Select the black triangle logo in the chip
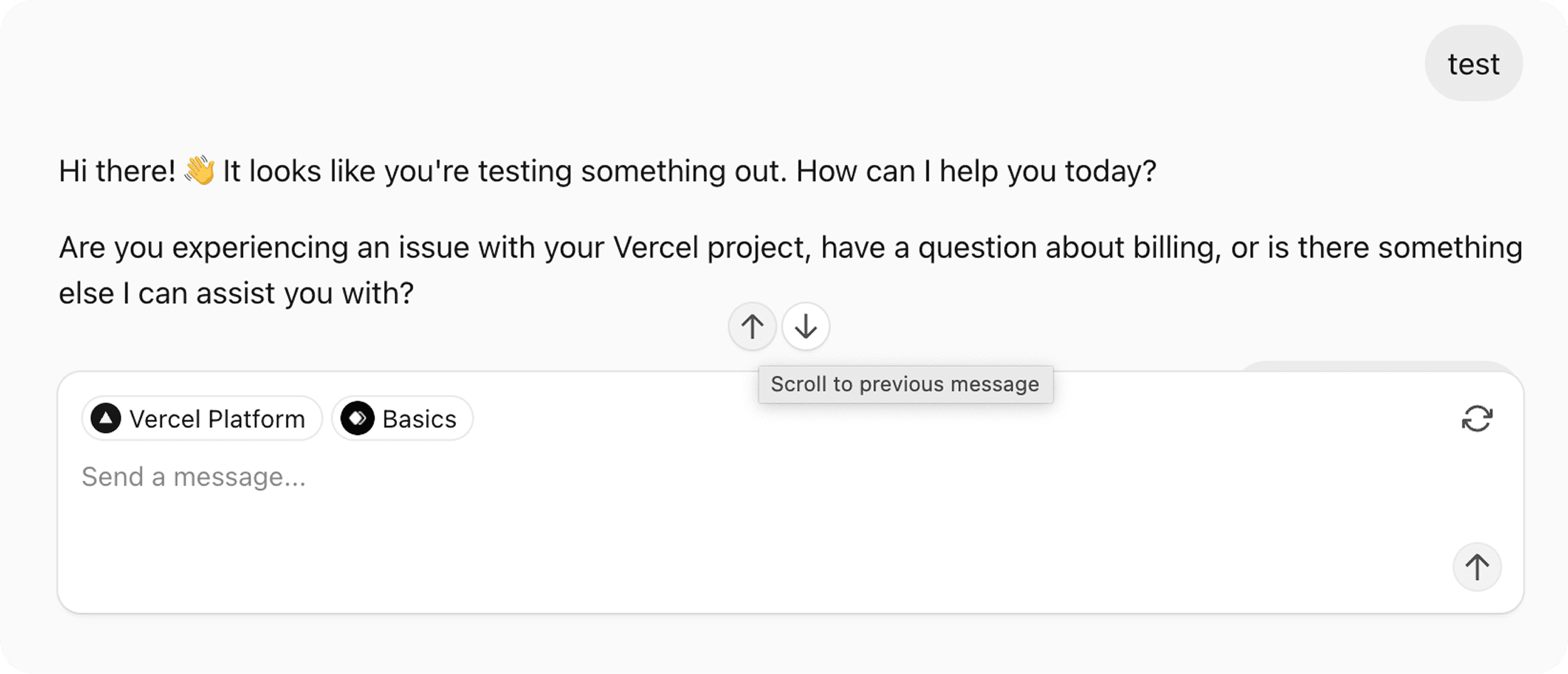1568x674 pixels. (x=105, y=419)
